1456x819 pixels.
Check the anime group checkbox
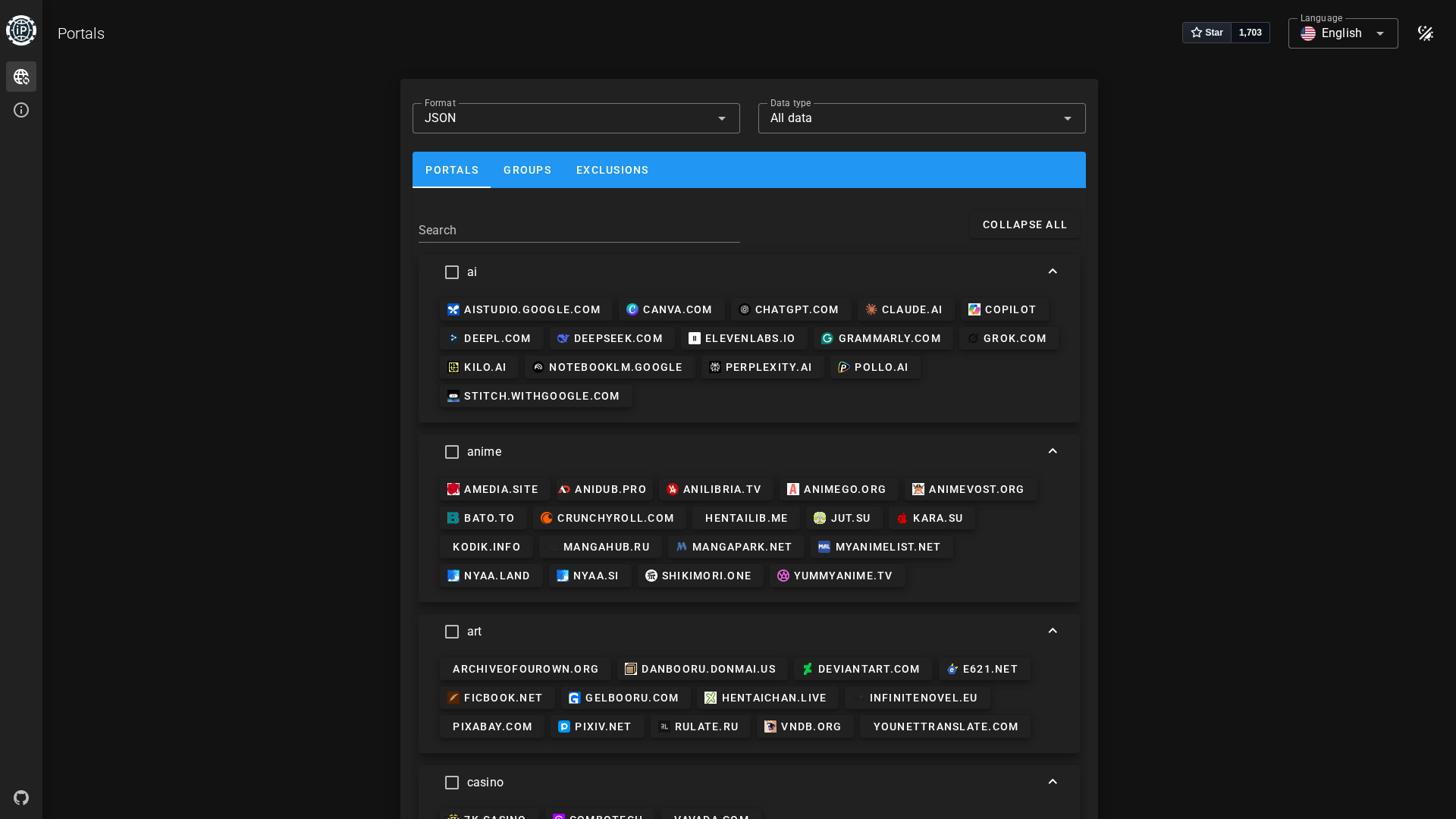452,452
